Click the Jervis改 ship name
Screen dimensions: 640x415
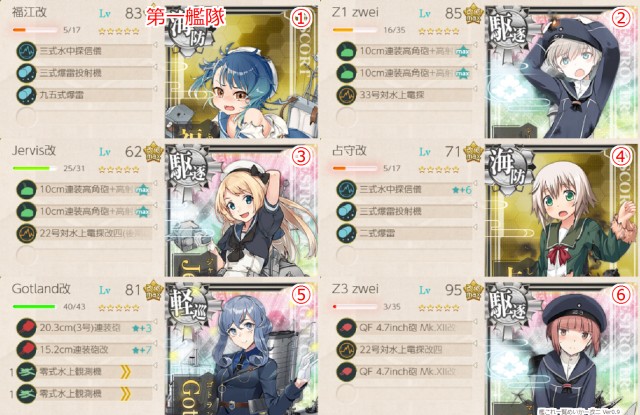34,151
